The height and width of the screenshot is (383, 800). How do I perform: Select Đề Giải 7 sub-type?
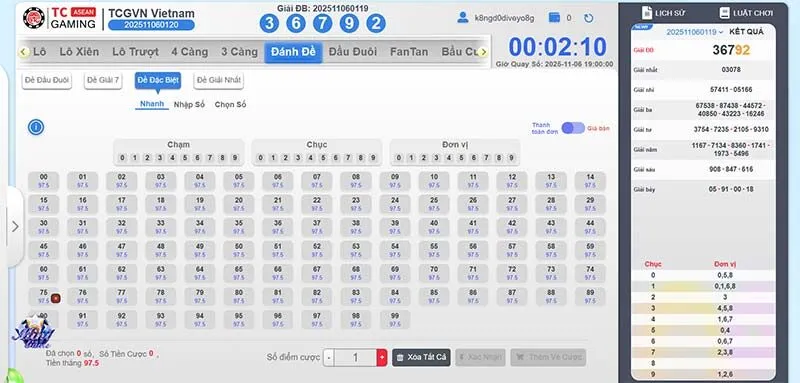[x=103, y=80]
